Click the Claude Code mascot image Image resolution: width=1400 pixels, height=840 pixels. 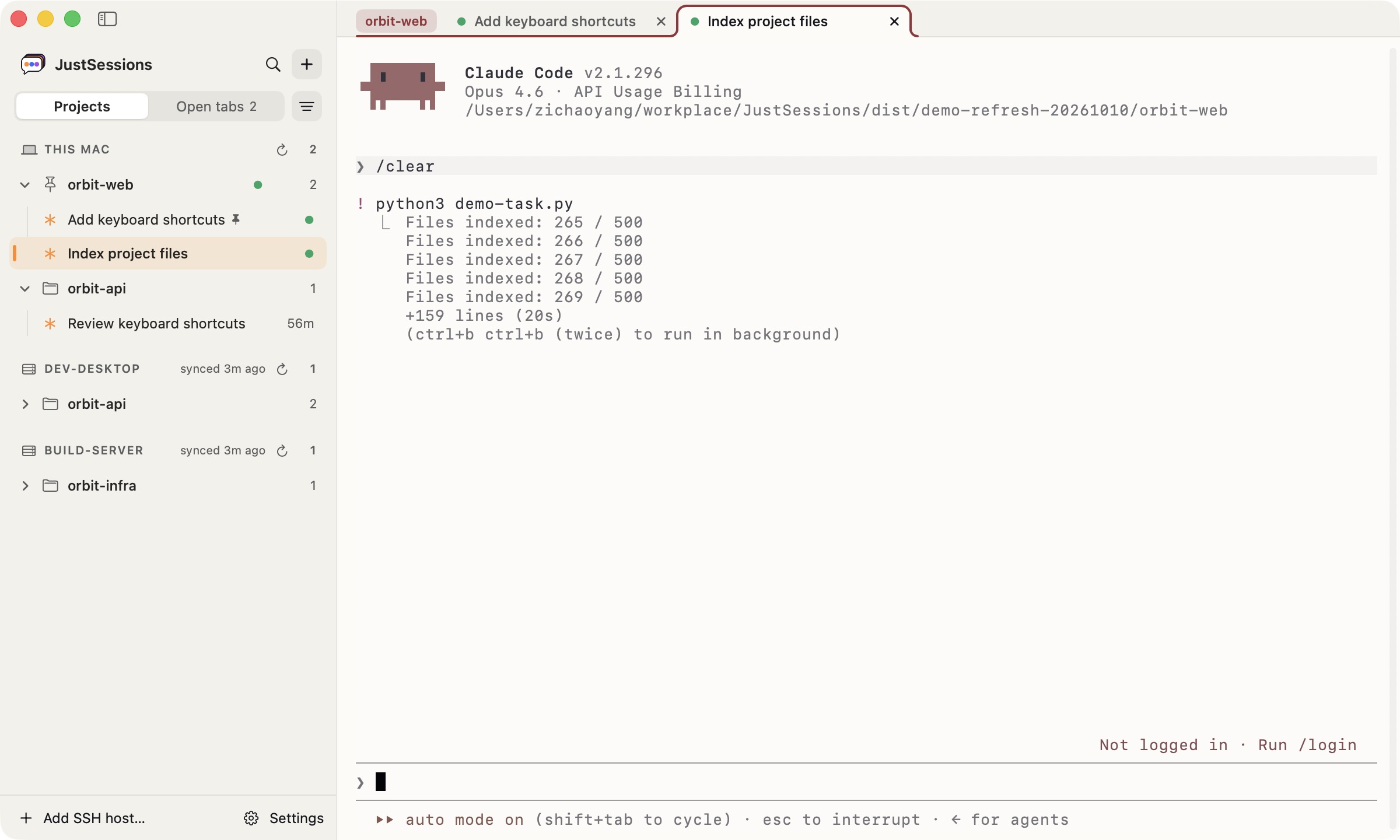(x=402, y=86)
